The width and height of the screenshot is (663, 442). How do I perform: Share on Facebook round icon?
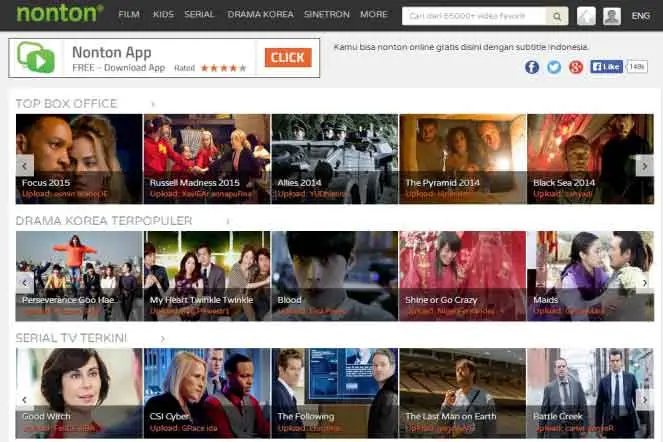pos(532,67)
